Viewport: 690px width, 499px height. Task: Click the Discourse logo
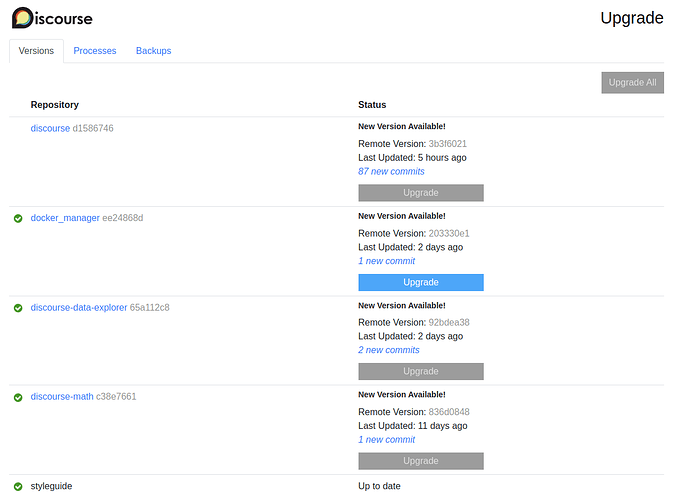tap(52, 18)
